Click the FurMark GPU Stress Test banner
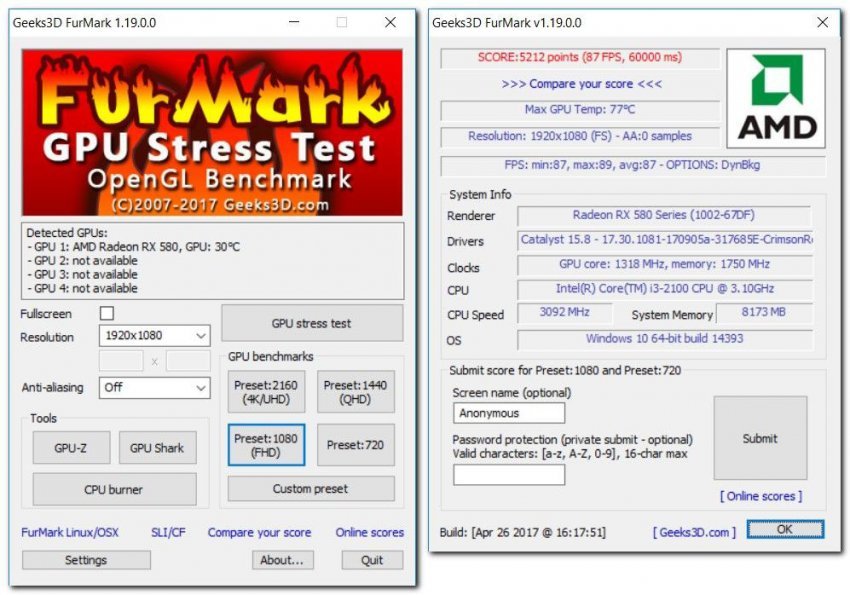 [x=212, y=133]
